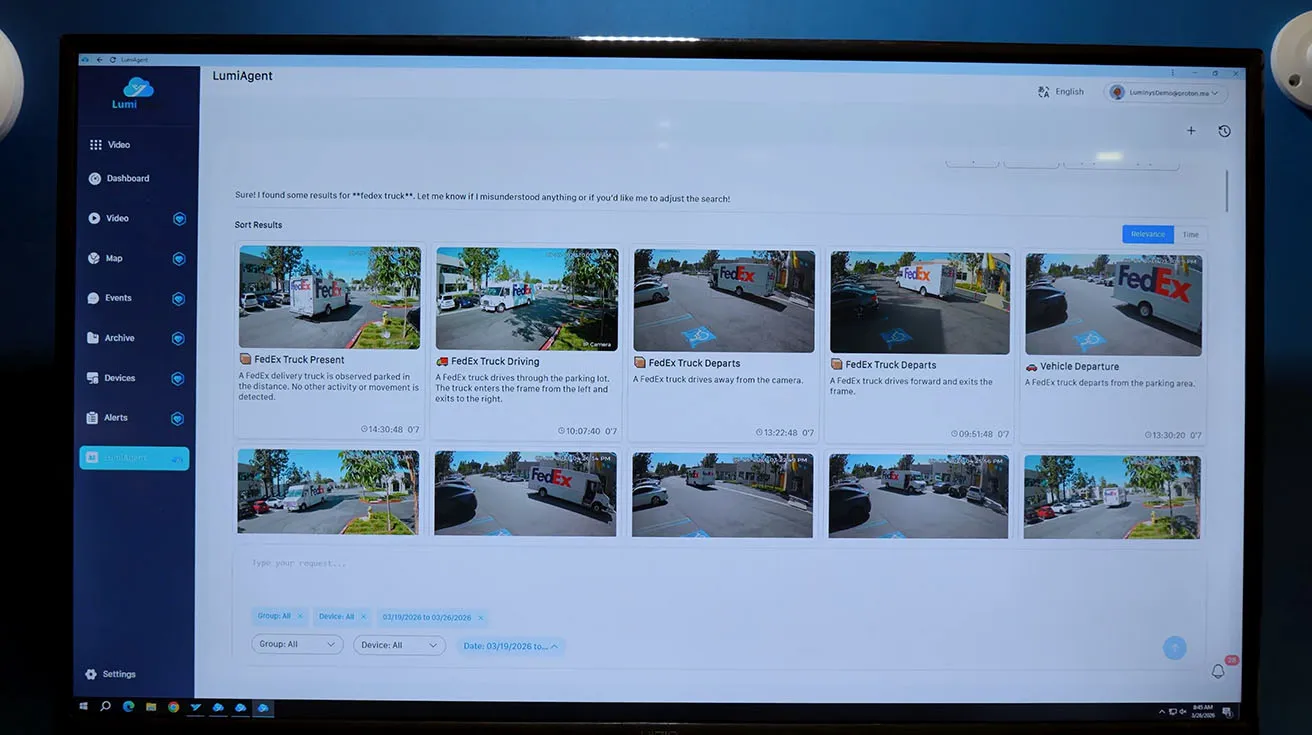Screen dimensions: 1312x735
Task: Click the blue send arrow button
Action: point(1175,648)
